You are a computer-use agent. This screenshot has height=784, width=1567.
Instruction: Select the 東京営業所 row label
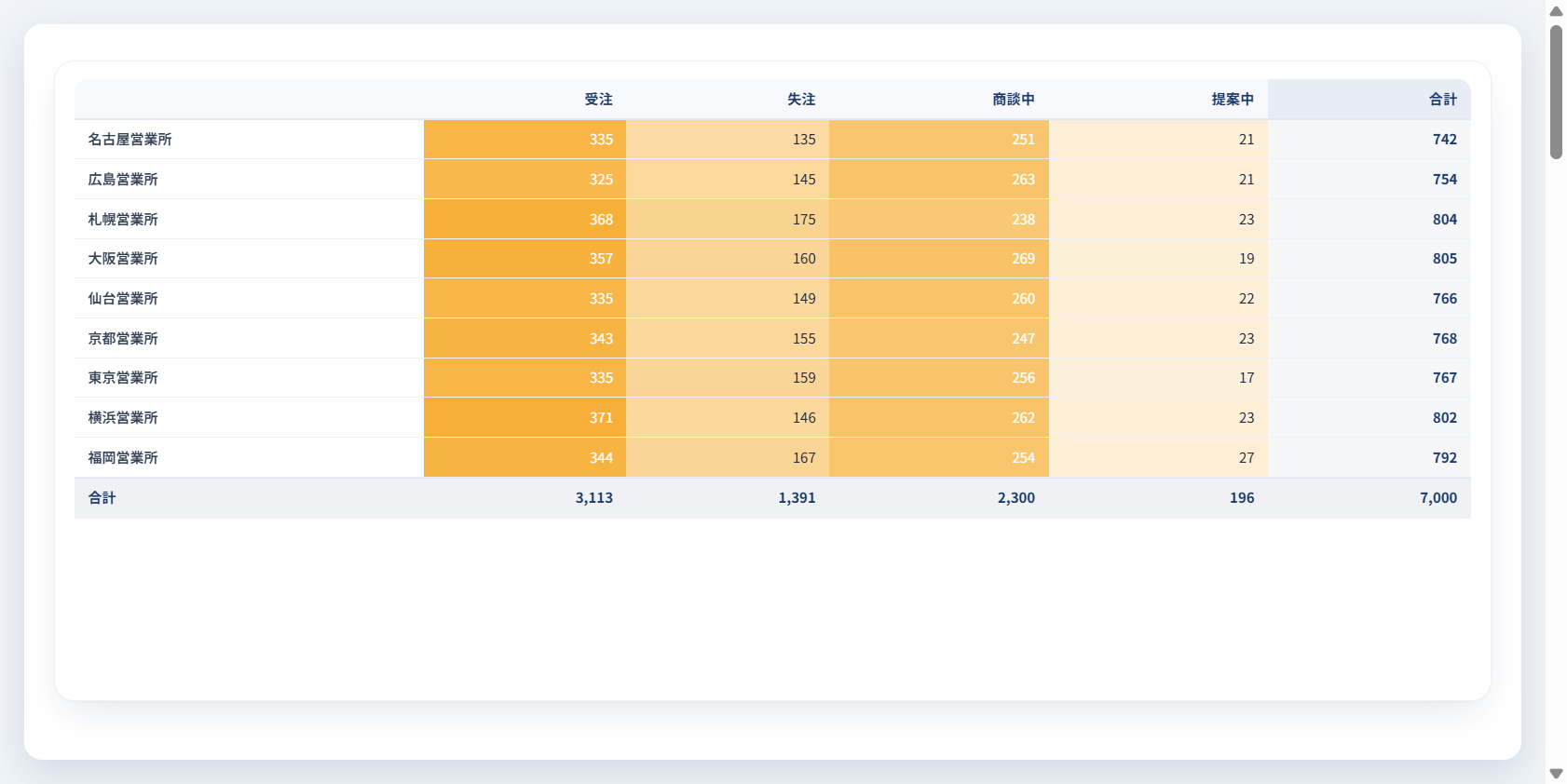tap(249, 378)
